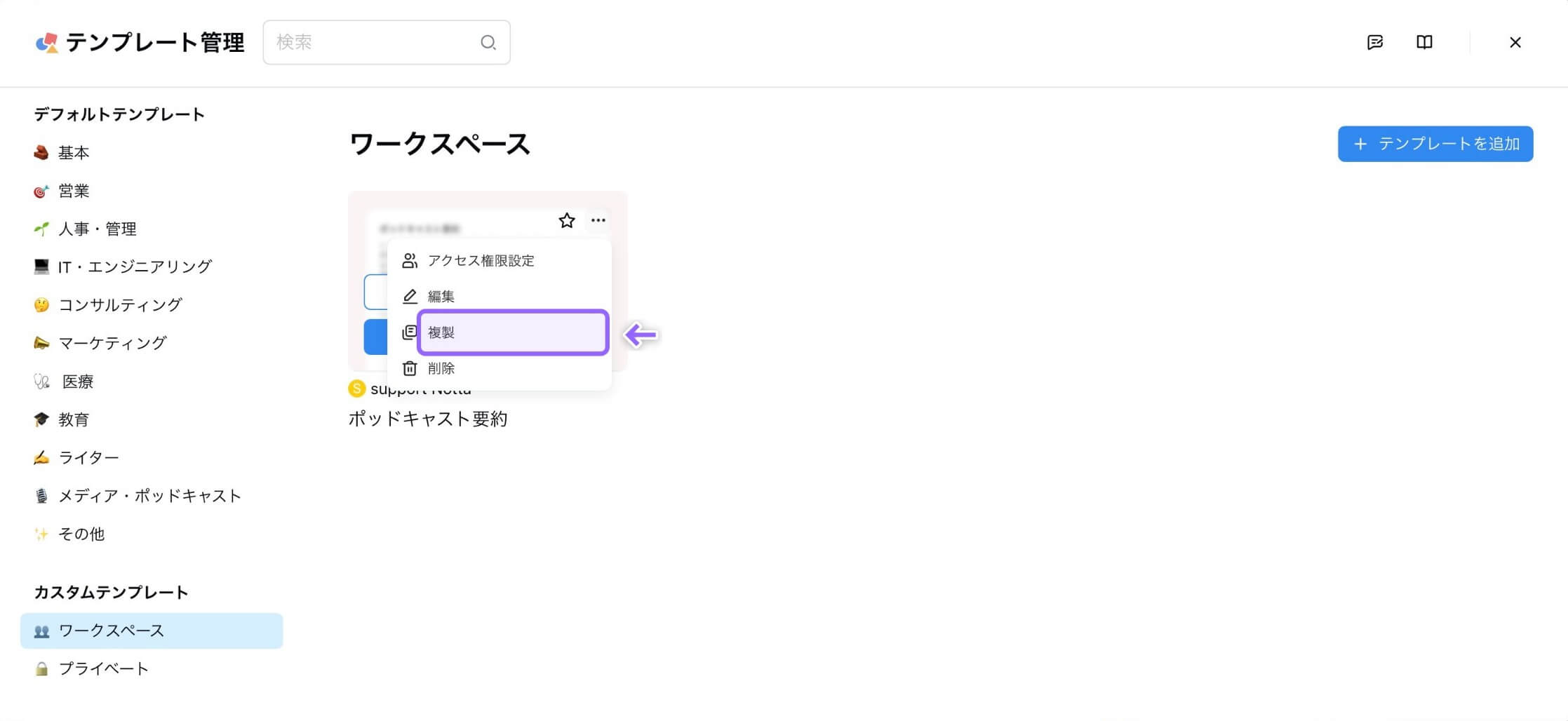The image size is (1568, 721).
Task: Focus the 検索 search field
Action: (x=387, y=43)
